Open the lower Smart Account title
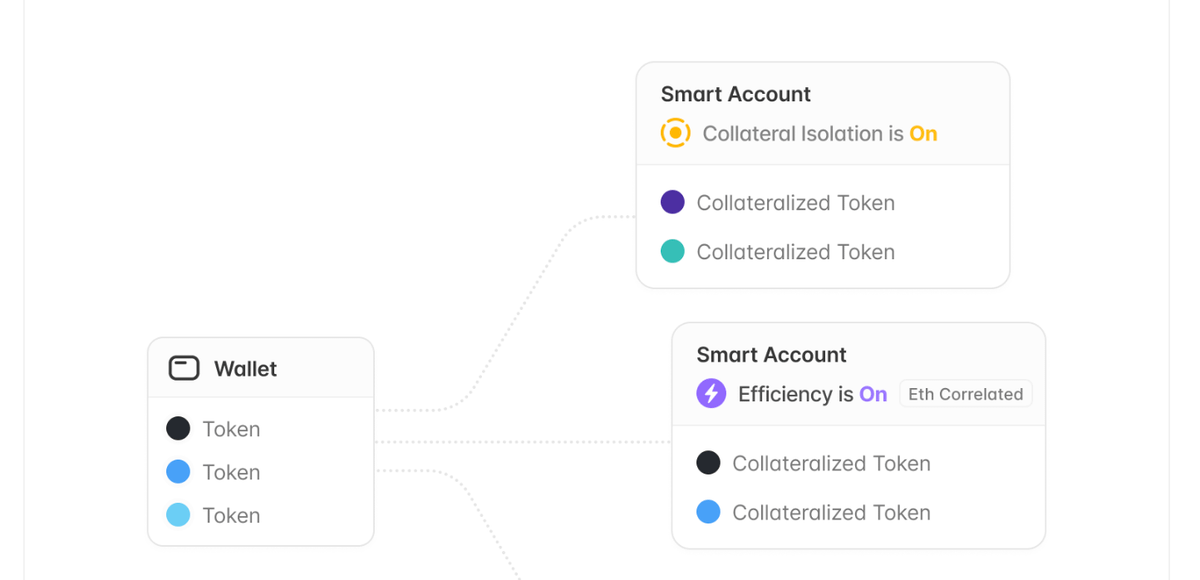 [771, 355]
